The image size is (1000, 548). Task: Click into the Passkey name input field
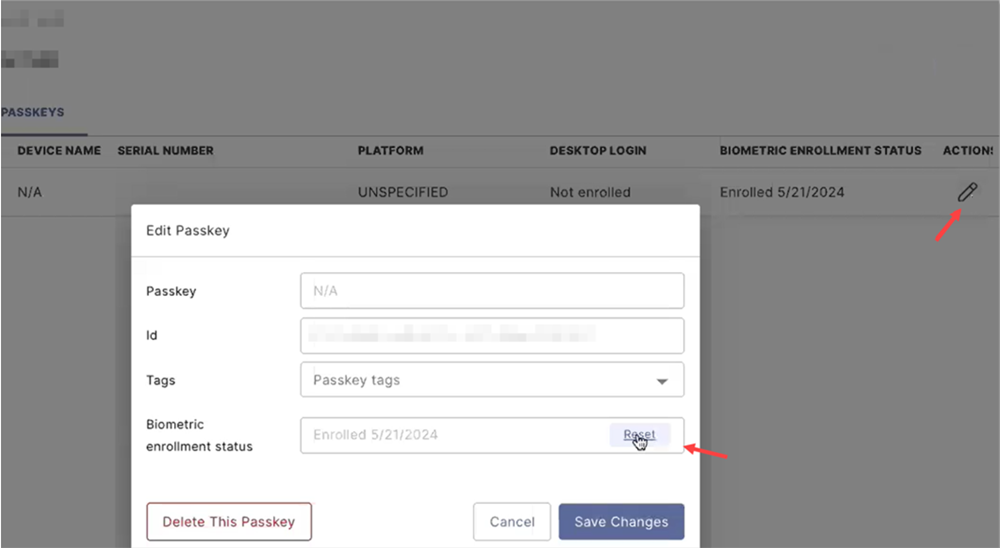point(492,291)
